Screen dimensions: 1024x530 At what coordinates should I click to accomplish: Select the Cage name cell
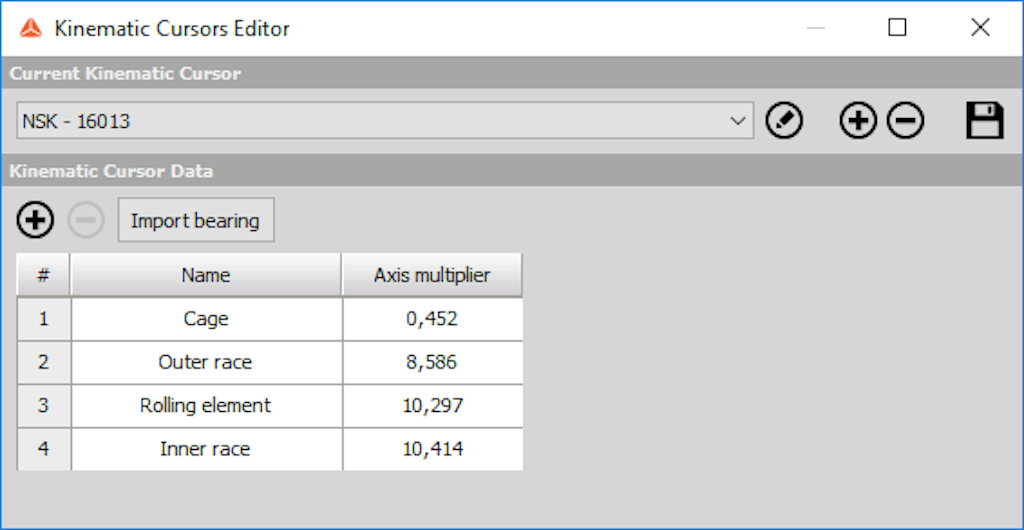coord(206,319)
